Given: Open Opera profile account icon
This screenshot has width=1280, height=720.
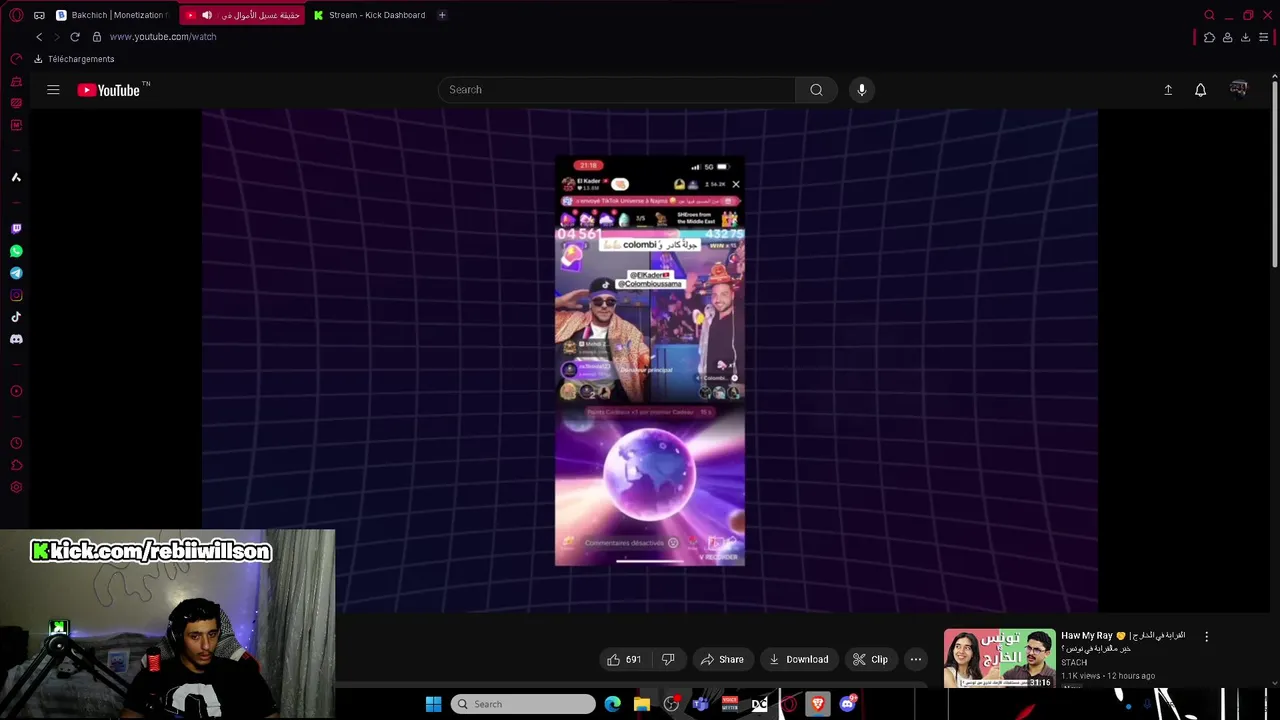Looking at the screenshot, I should tap(1227, 37).
